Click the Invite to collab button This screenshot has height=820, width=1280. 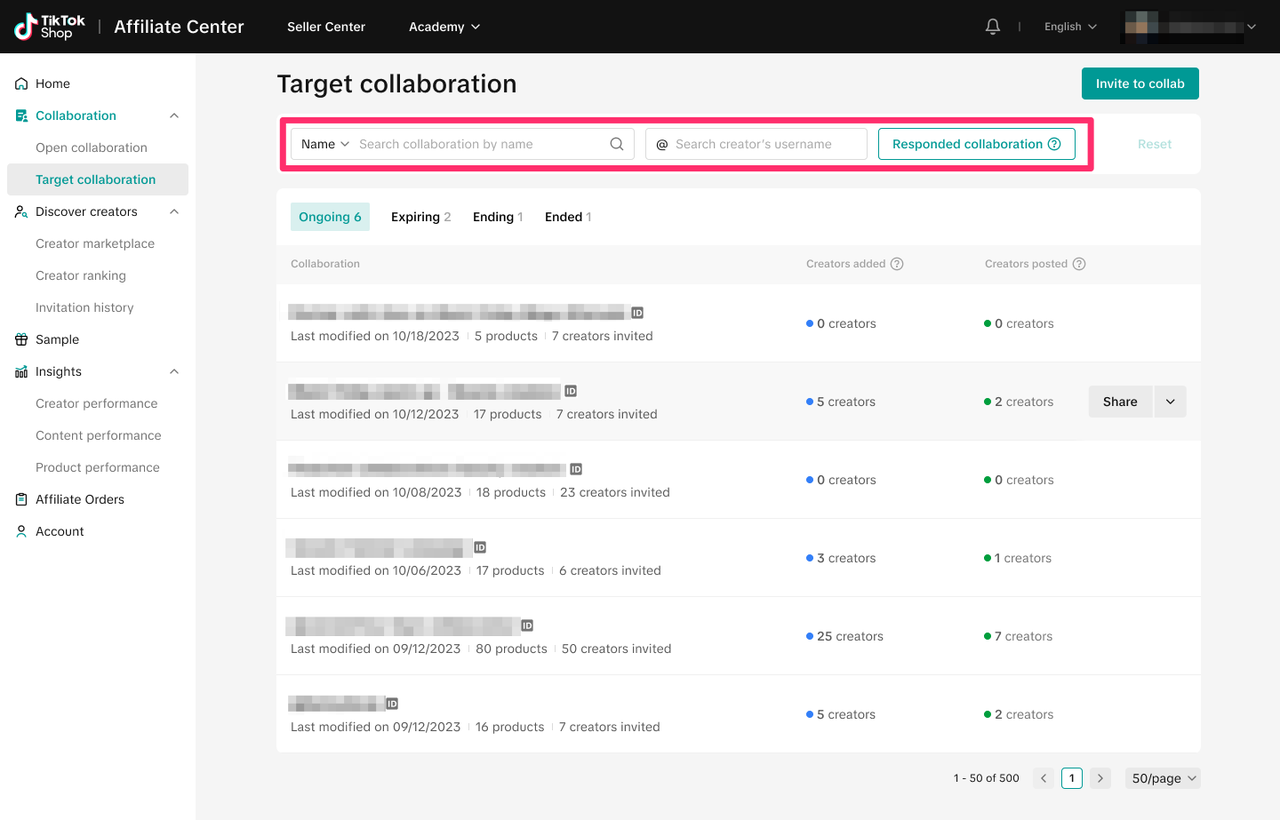pyautogui.click(x=1140, y=84)
